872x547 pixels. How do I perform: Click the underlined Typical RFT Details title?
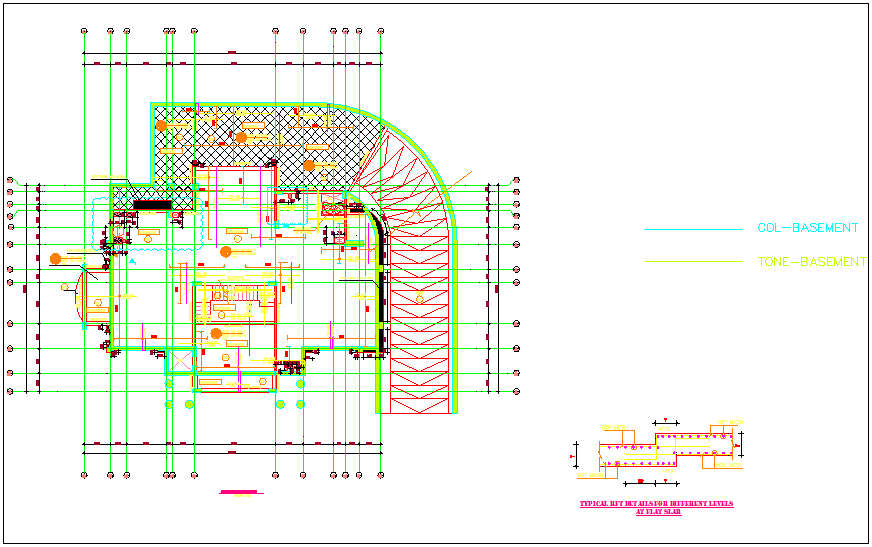coord(657,507)
